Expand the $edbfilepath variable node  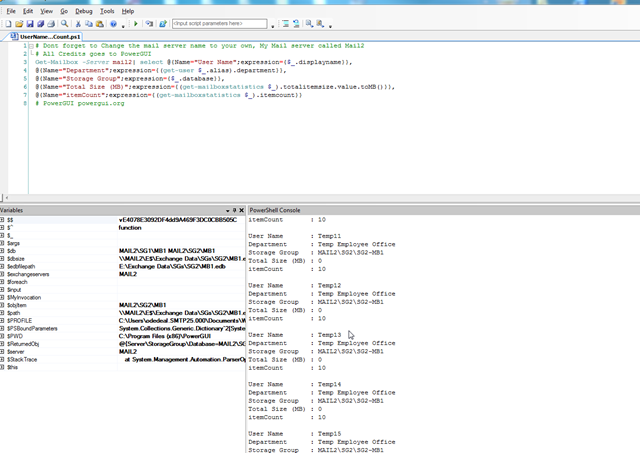(2, 266)
